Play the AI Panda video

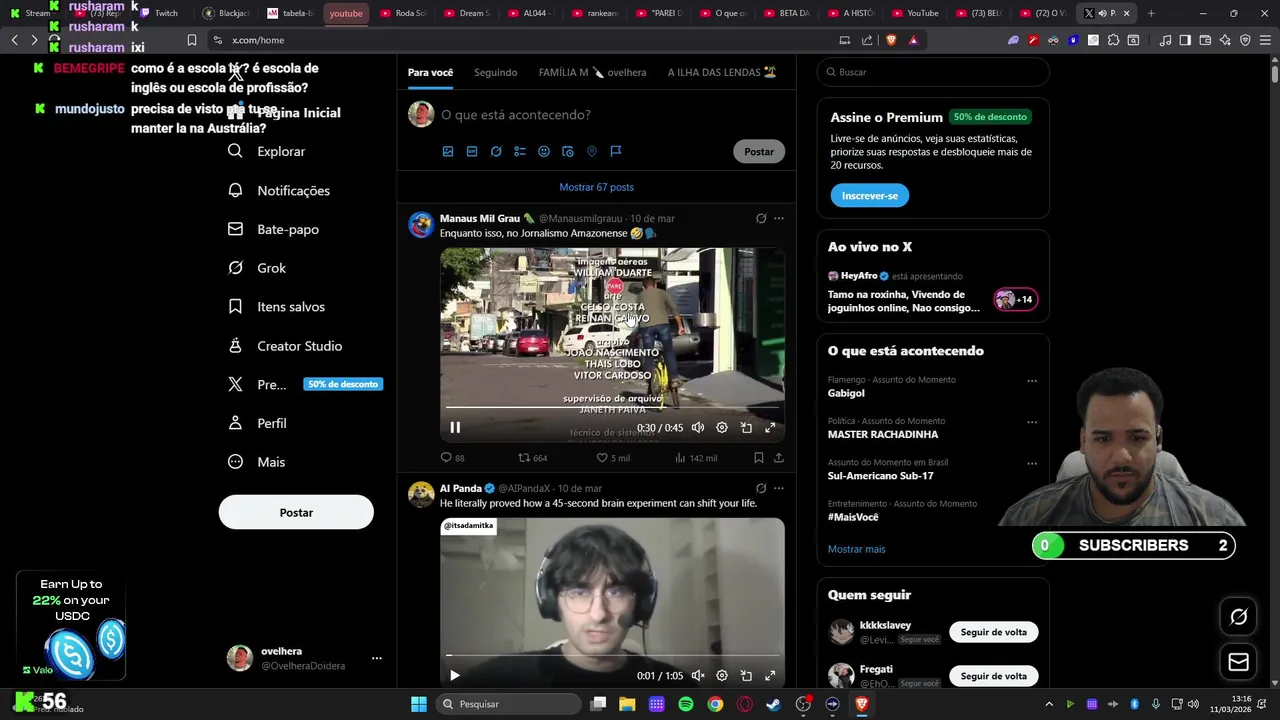coord(455,675)
